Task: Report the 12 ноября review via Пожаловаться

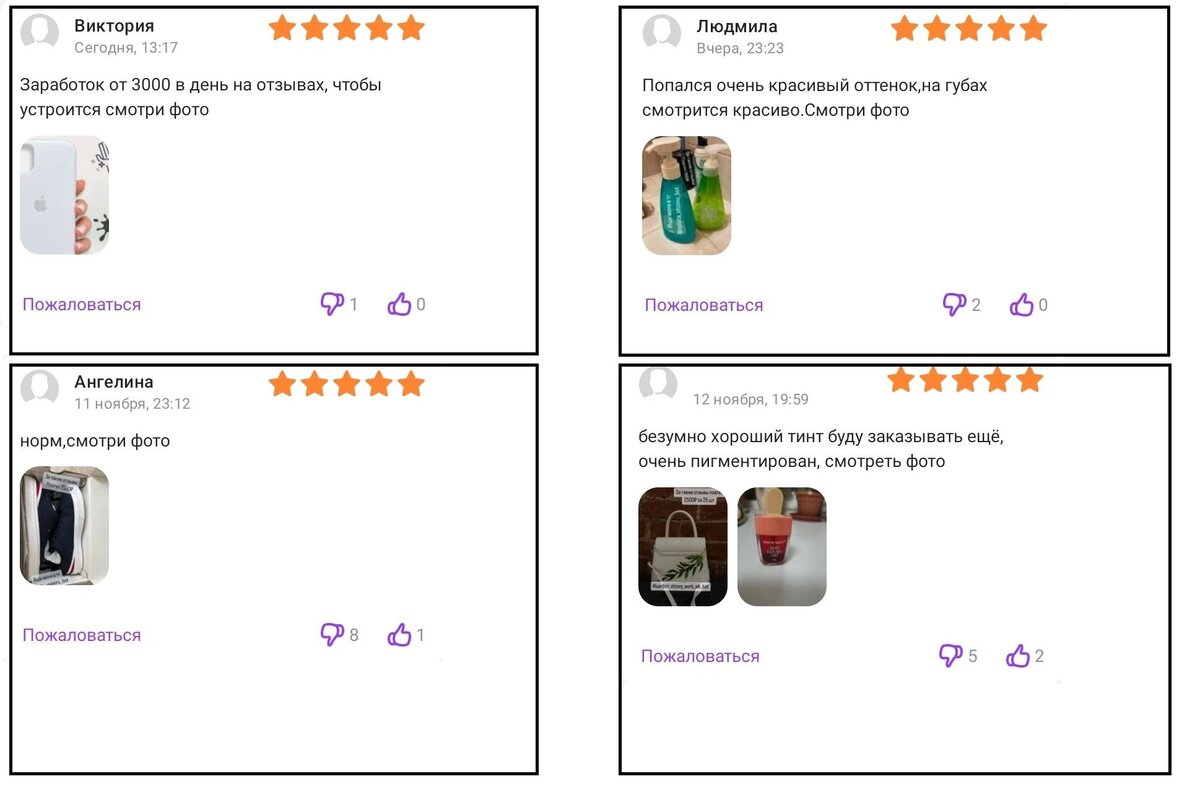Action: coord(700,656)
